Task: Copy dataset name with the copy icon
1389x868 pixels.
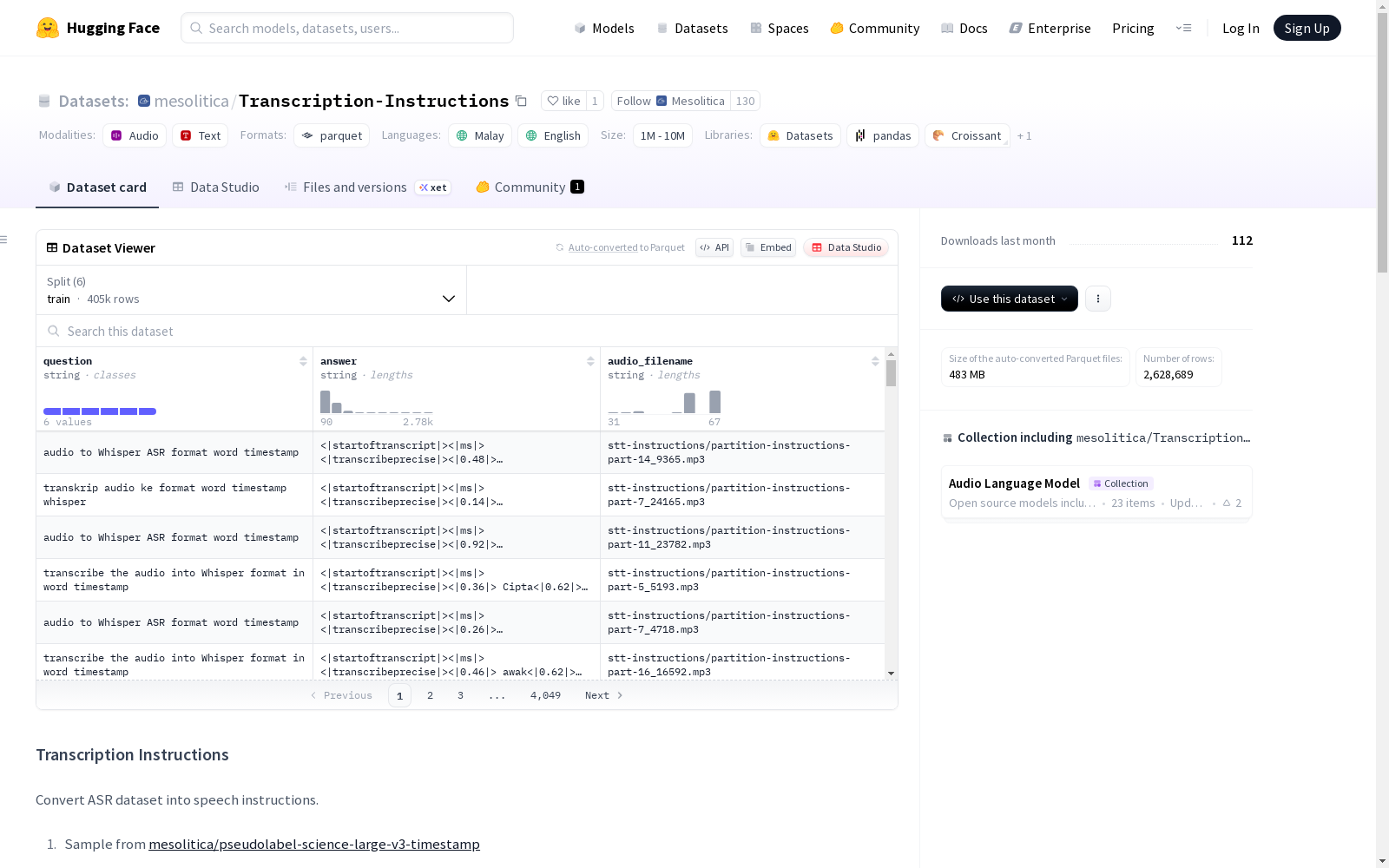Action: (x=521, y=101)
